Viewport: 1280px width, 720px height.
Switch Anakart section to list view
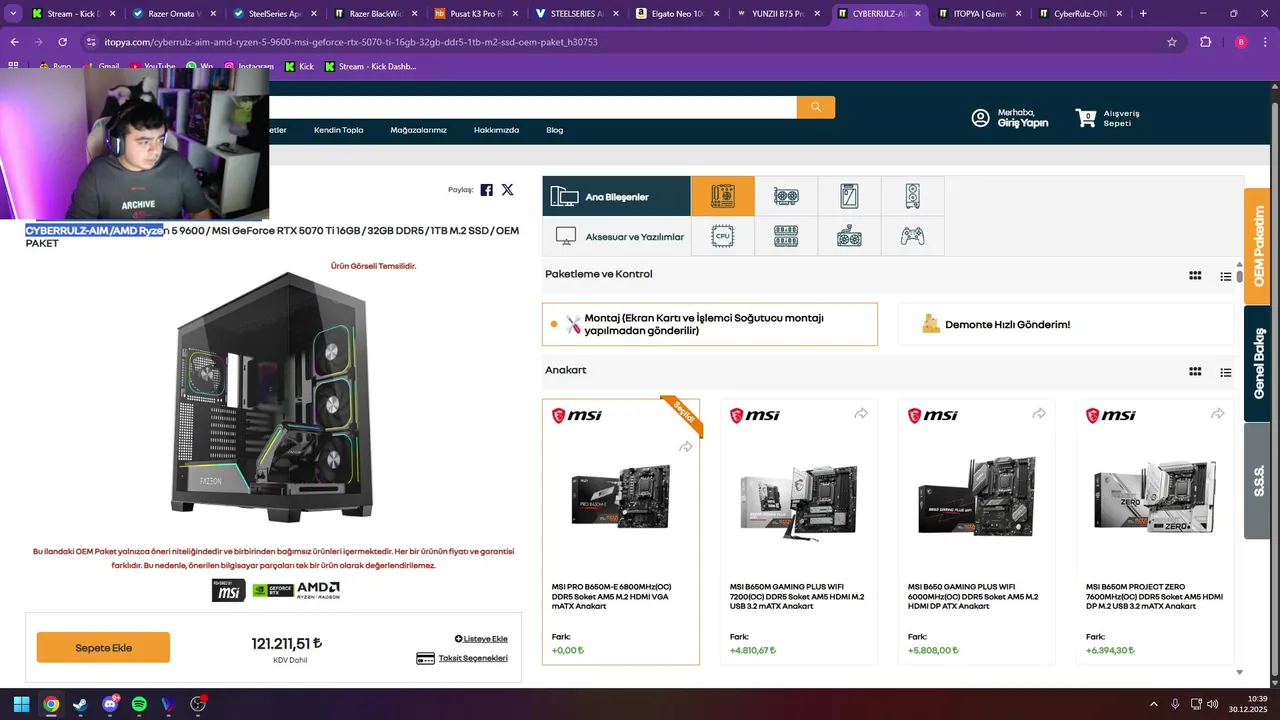coord(1225,372)
